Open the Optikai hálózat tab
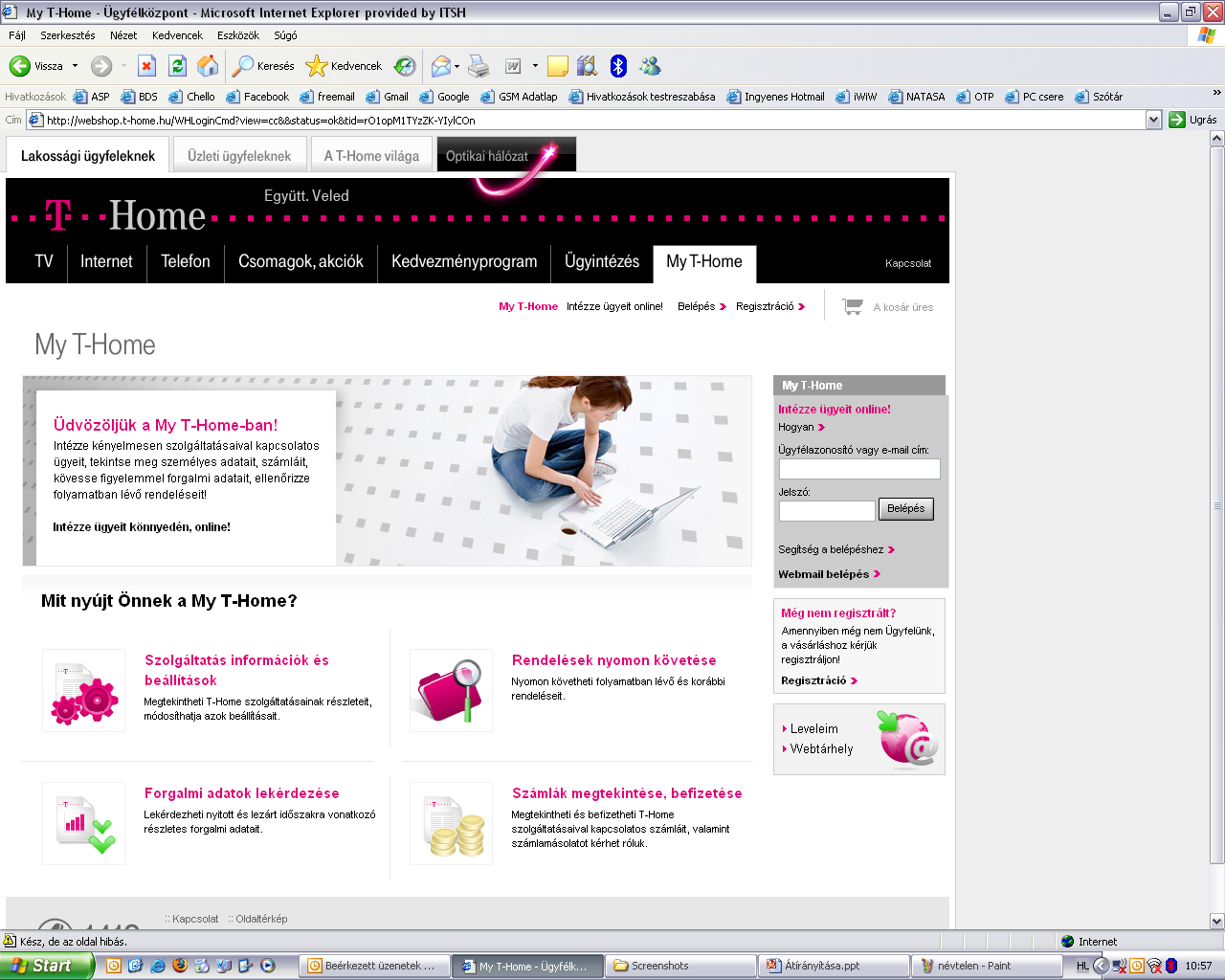This screenshot has width=1225, height=980. pos(506,155)
